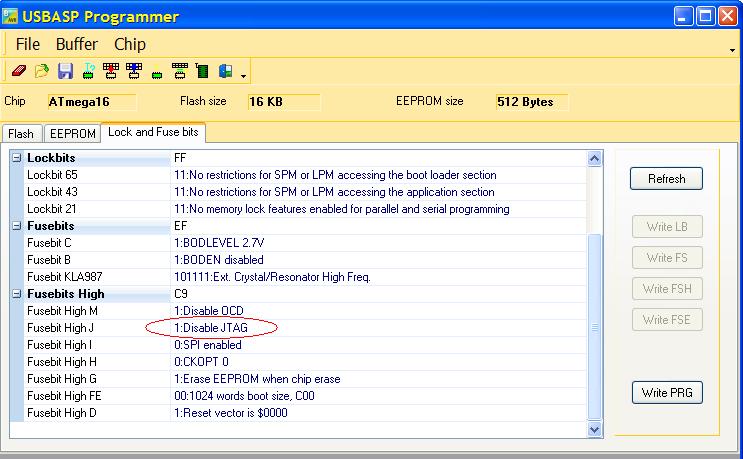Viewport: 743px width, 459px height.
Task: Click the red eraser Erase chip icon
Action: (18, 71)
